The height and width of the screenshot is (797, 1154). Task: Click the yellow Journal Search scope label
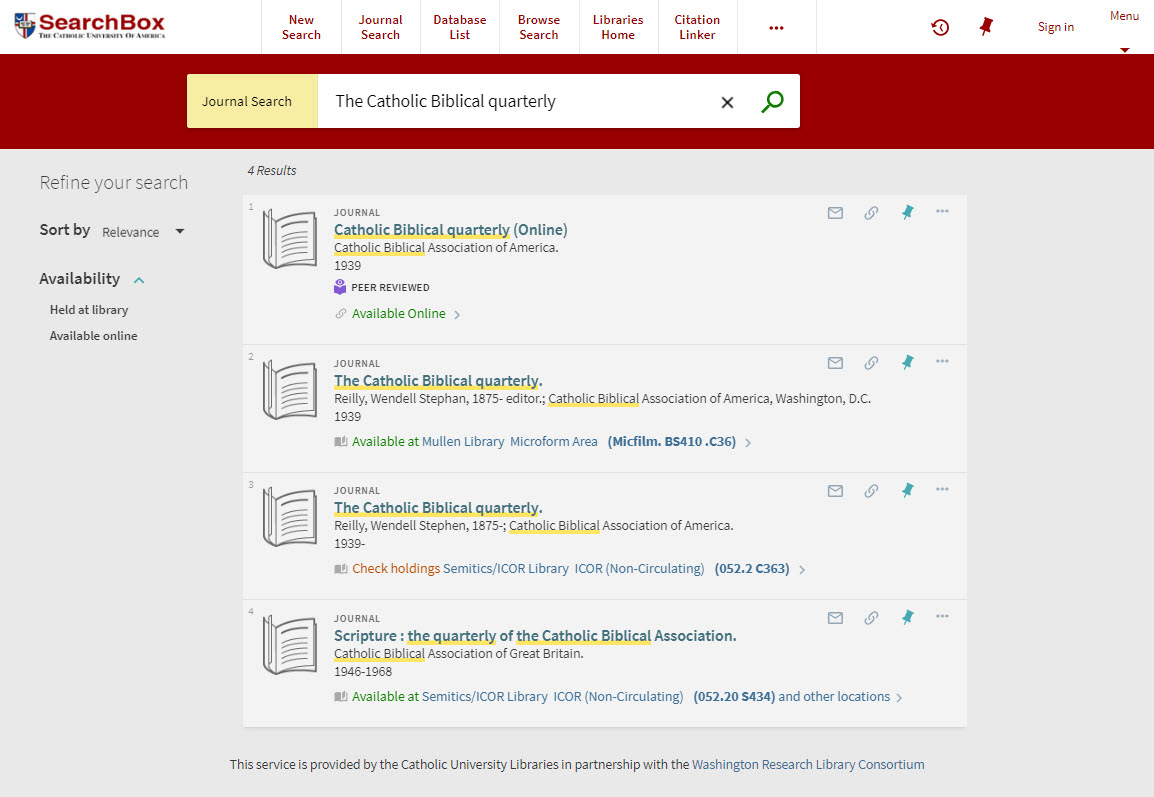tap(252, 102)
